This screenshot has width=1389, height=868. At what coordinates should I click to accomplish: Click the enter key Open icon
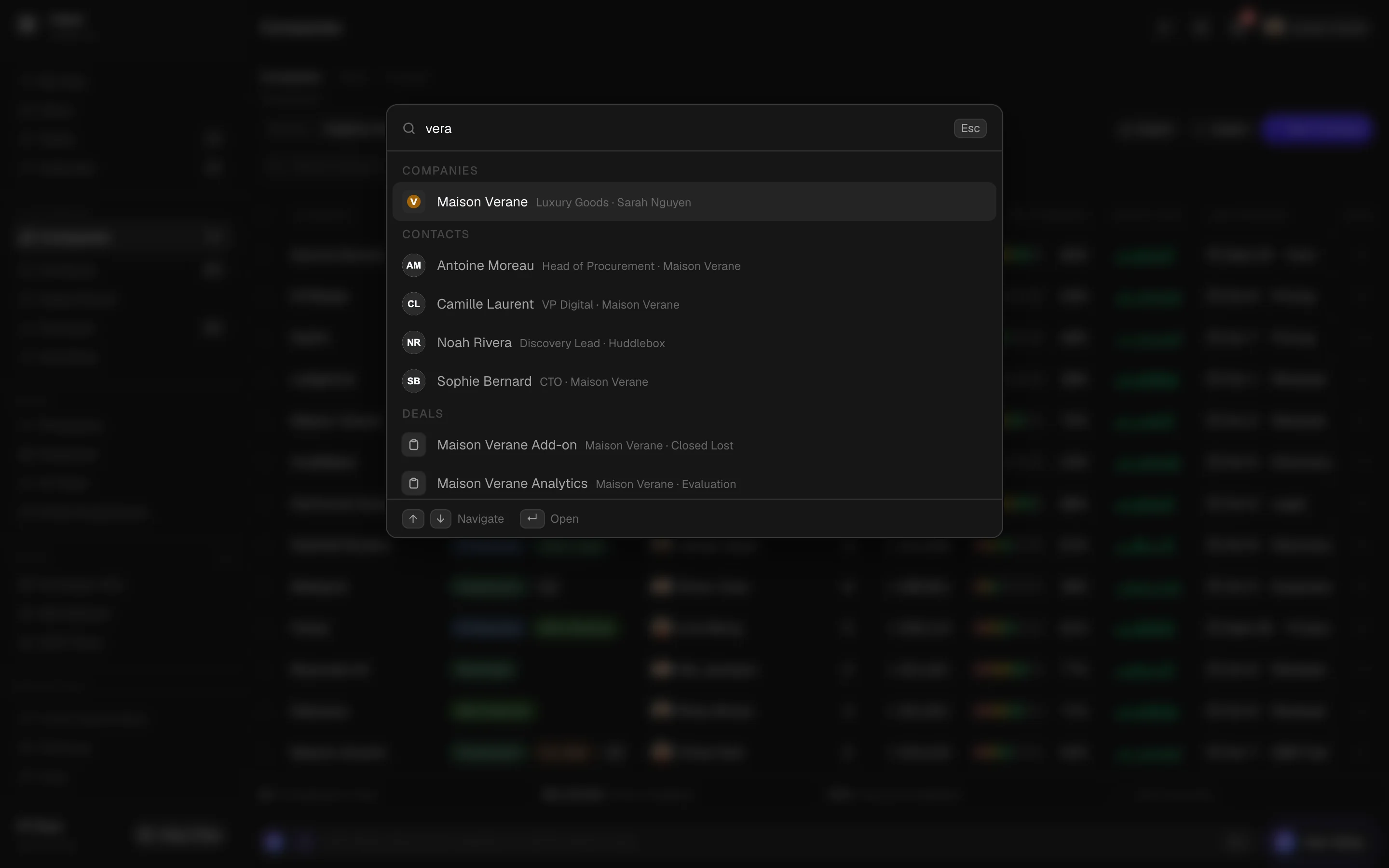(x=532, y=518)
